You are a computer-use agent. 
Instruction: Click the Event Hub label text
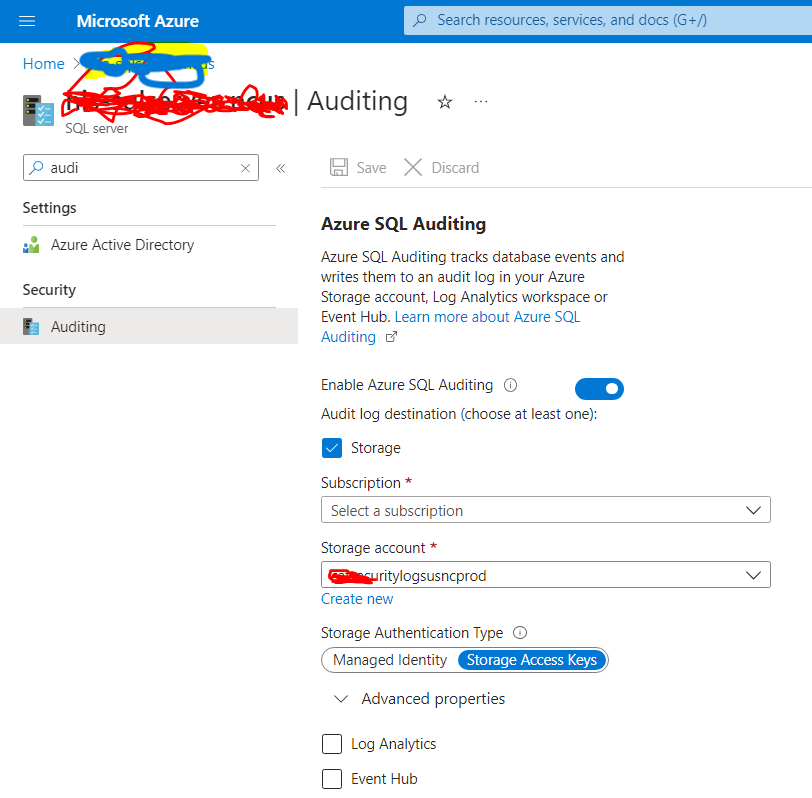click(x=384, y=779)
